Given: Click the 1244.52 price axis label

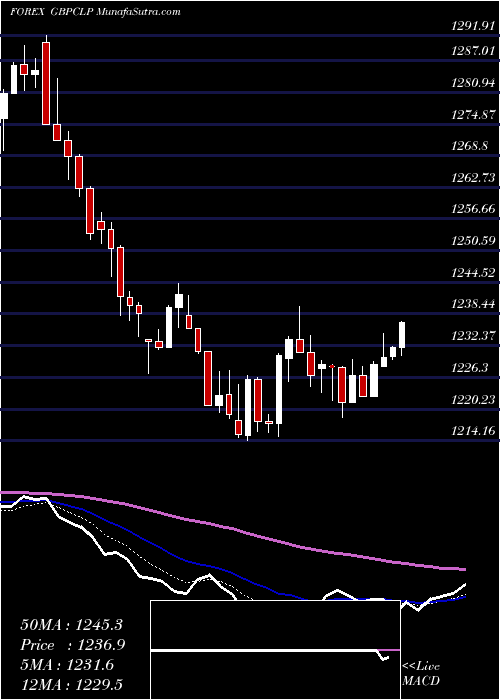Looking at the screenshot, I should [473, 272].
